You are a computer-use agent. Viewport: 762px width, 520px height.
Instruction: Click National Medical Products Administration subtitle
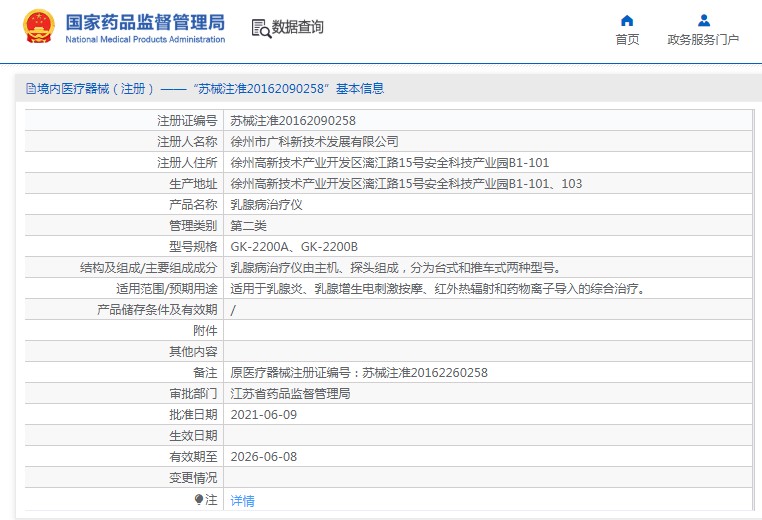pos(145,39)
